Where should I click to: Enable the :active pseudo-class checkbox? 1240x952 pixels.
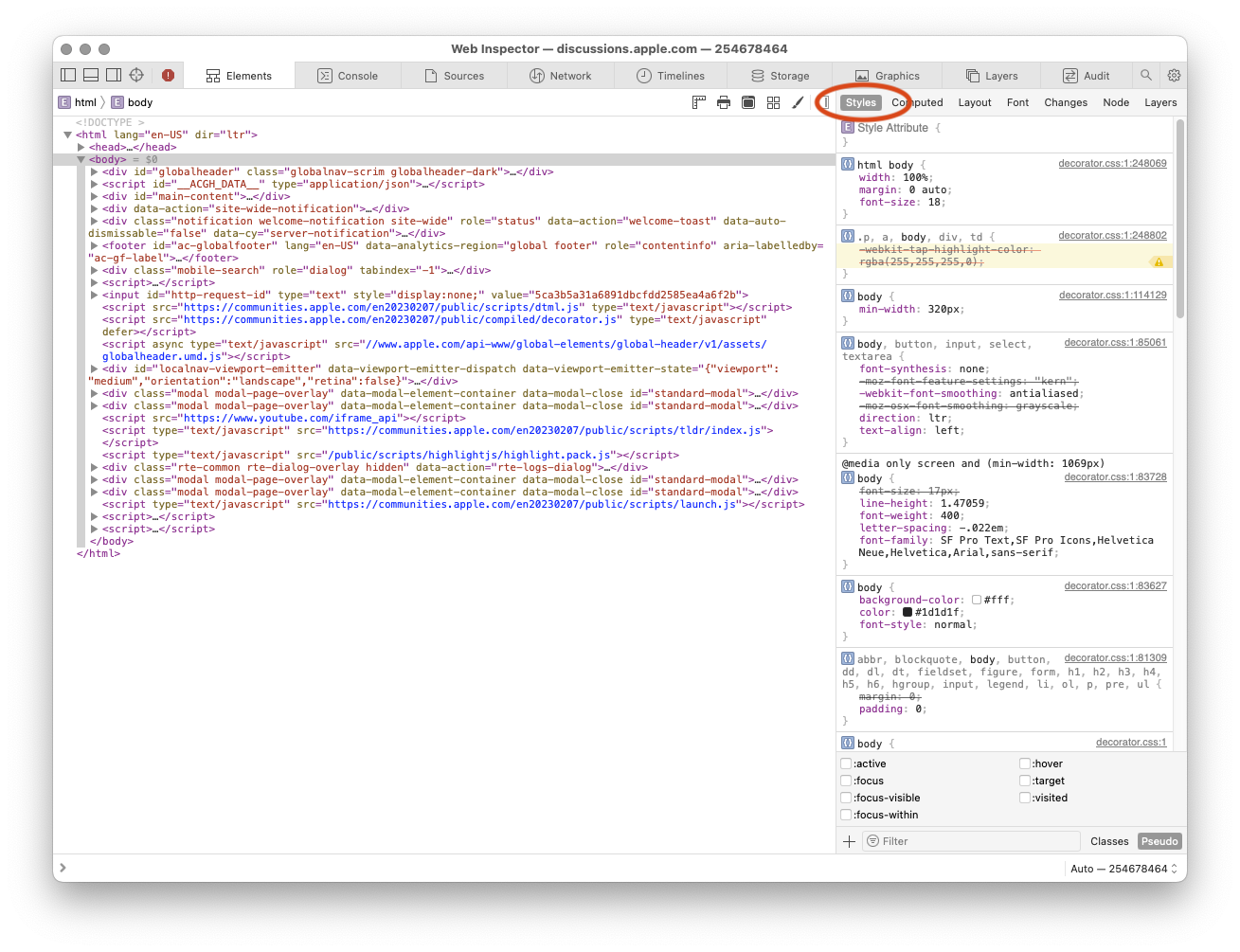tap(846, 763)
